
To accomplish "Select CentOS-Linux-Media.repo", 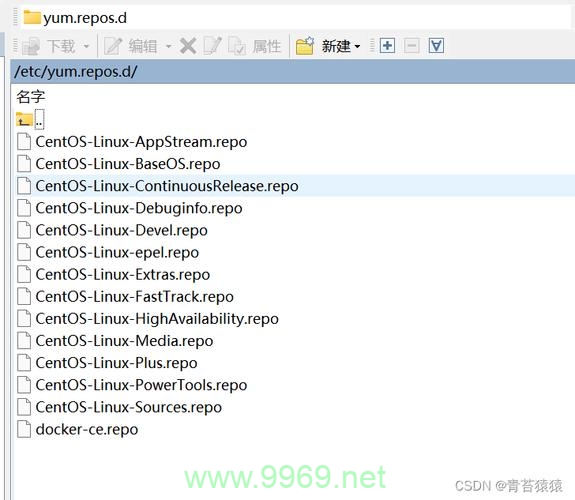I will click(x=124, y=341).
